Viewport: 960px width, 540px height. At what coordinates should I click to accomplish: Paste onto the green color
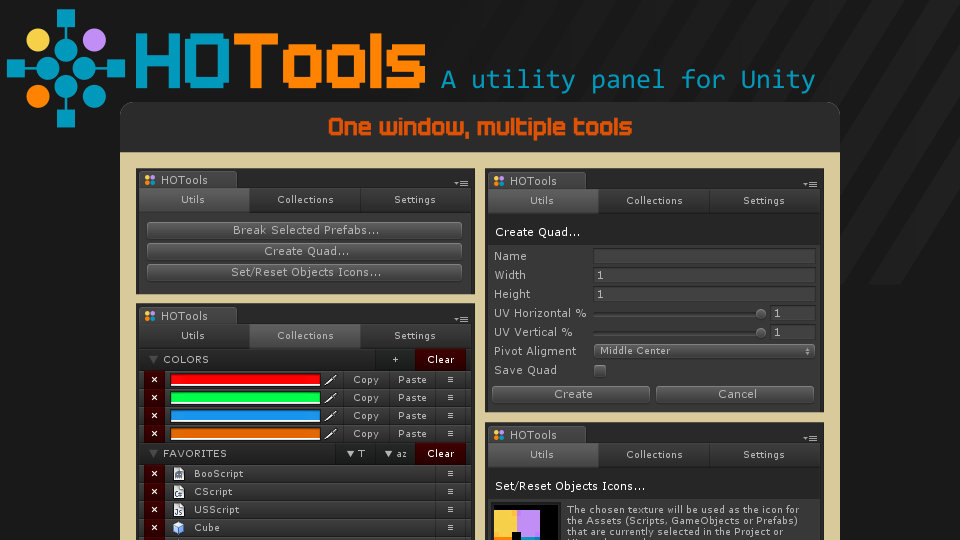click(x=412, y=398)
